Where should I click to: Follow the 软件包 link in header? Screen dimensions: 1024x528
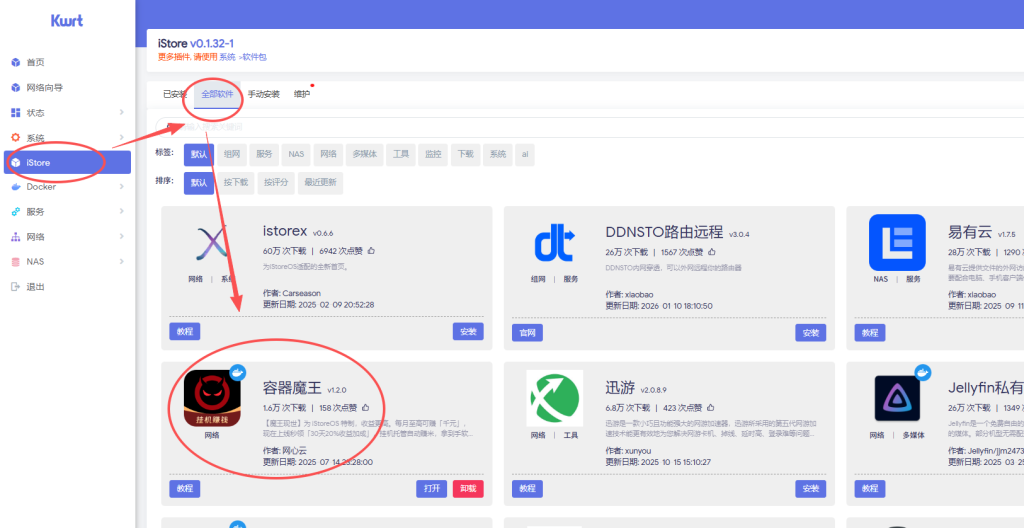click(254, 57)
